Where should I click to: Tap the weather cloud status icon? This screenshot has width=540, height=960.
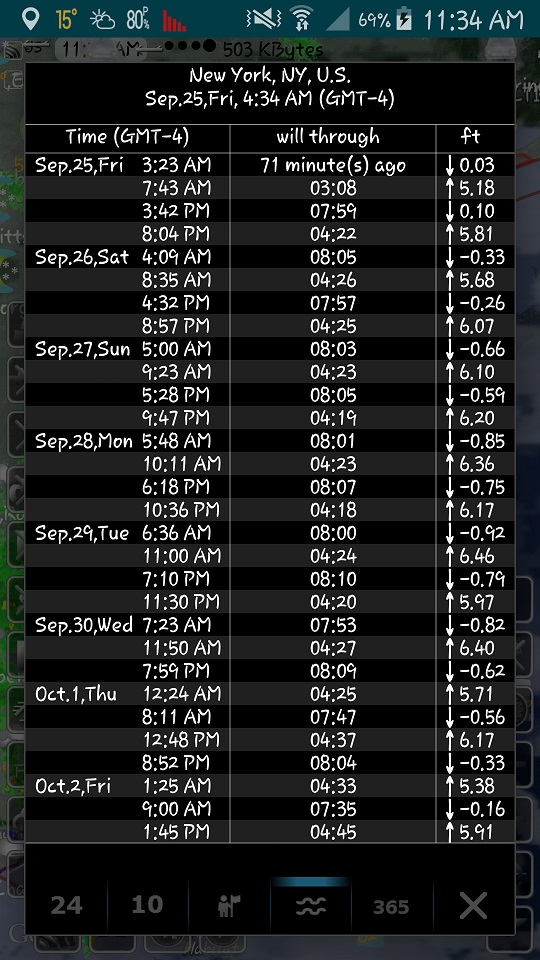(x=102, y=20)
